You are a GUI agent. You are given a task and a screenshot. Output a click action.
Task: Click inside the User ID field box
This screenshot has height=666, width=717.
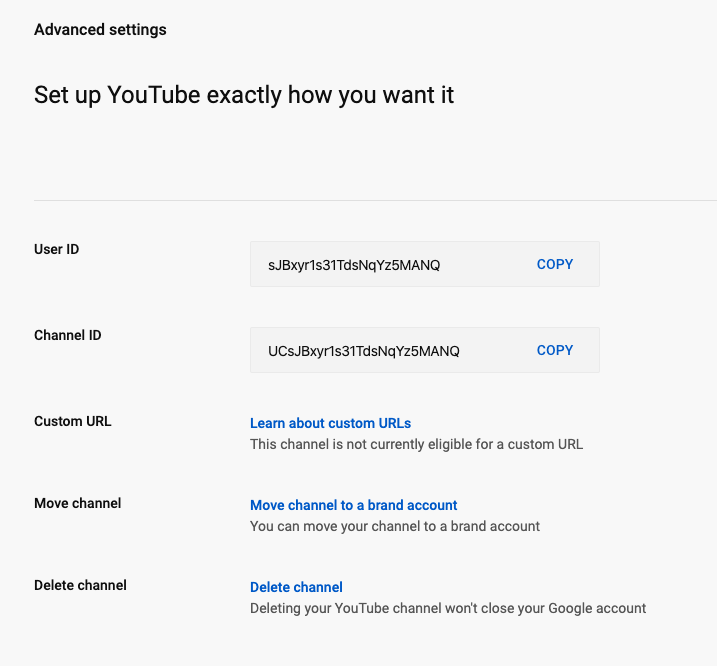tap(425, 264)
